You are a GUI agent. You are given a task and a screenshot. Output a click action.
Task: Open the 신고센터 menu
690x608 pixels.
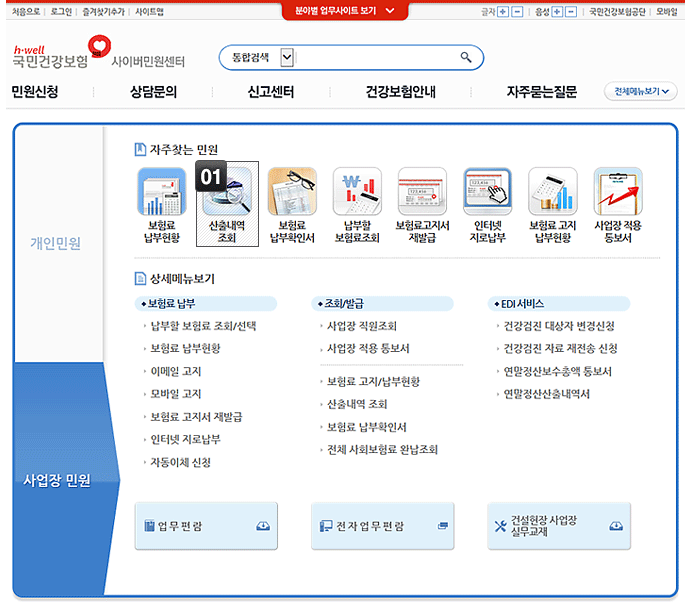click(271, 92)
